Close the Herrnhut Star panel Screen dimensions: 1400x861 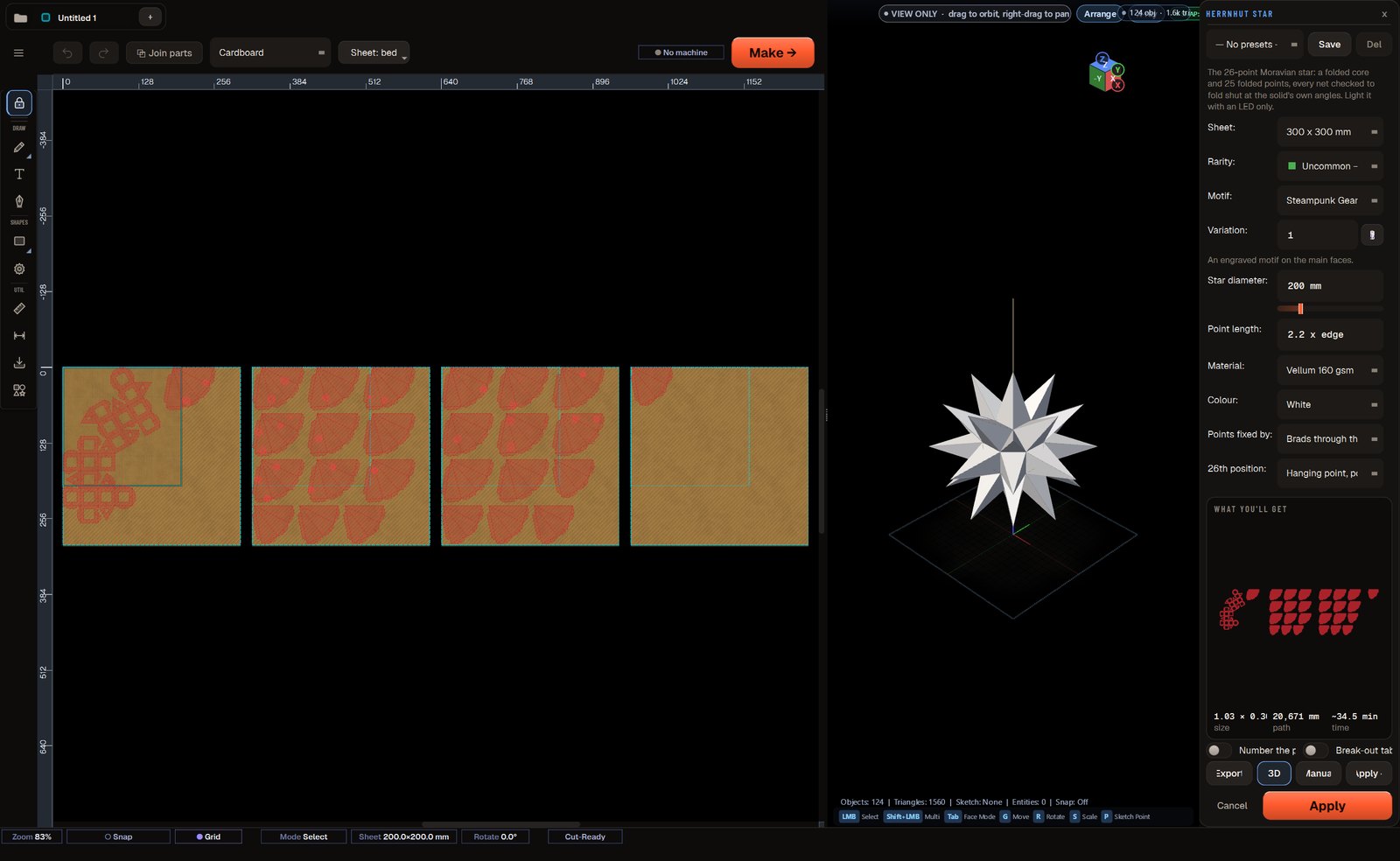tap(1384, 14)
